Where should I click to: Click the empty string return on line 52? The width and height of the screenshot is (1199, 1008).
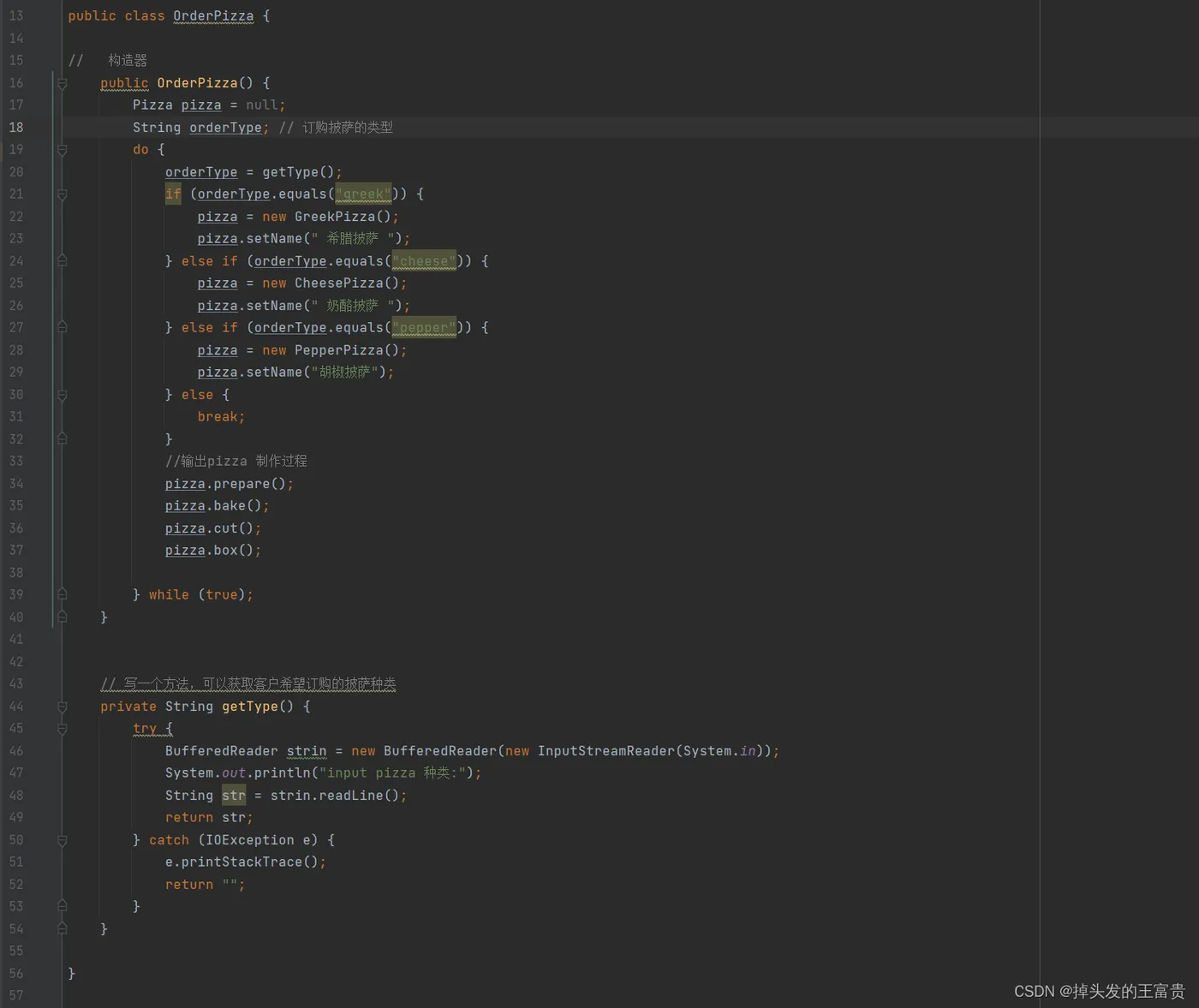[230, 885]
